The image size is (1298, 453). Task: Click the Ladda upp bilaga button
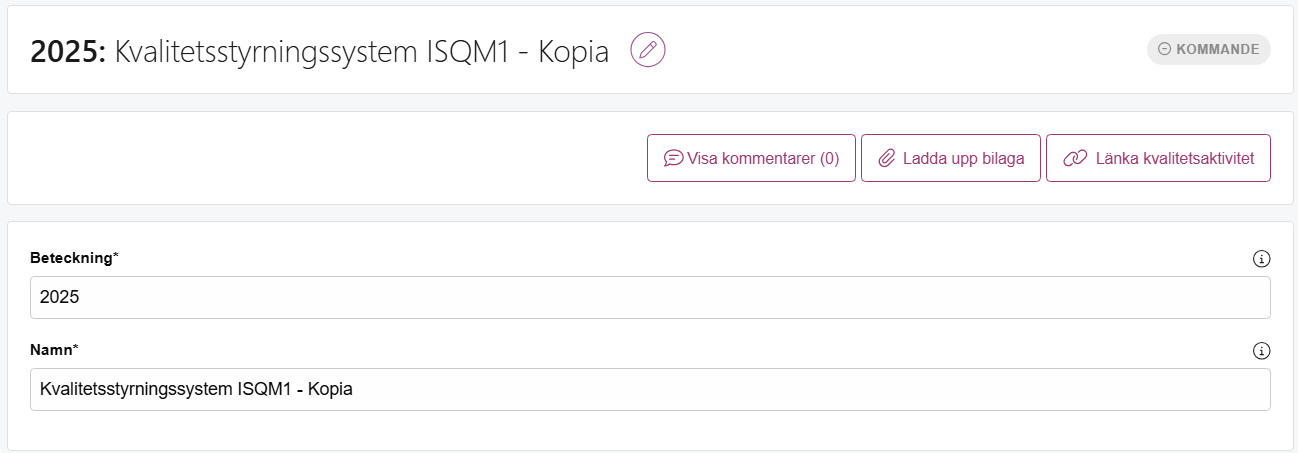[x=951, y=158]
